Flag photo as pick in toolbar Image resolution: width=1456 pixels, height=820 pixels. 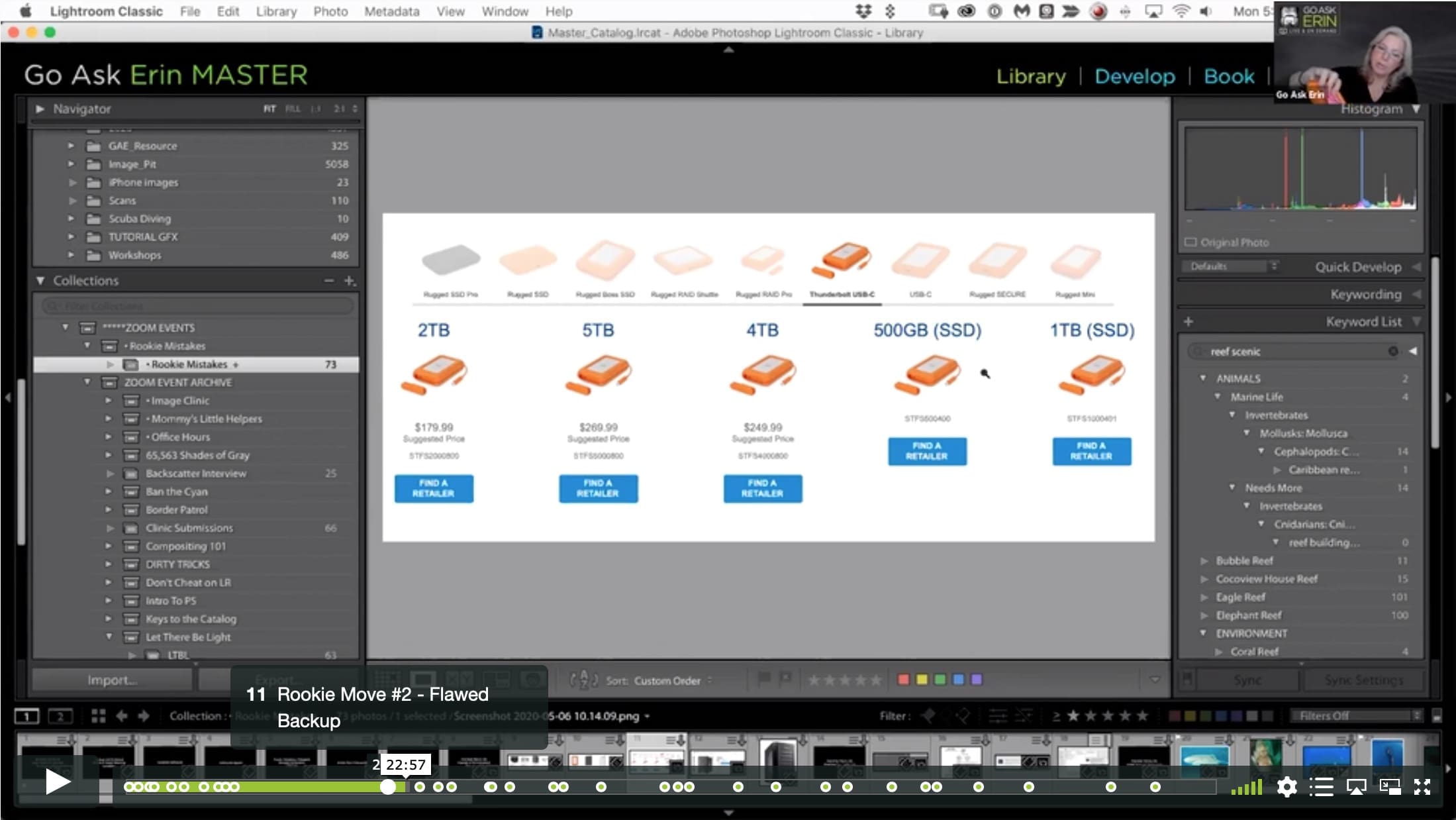763,679
